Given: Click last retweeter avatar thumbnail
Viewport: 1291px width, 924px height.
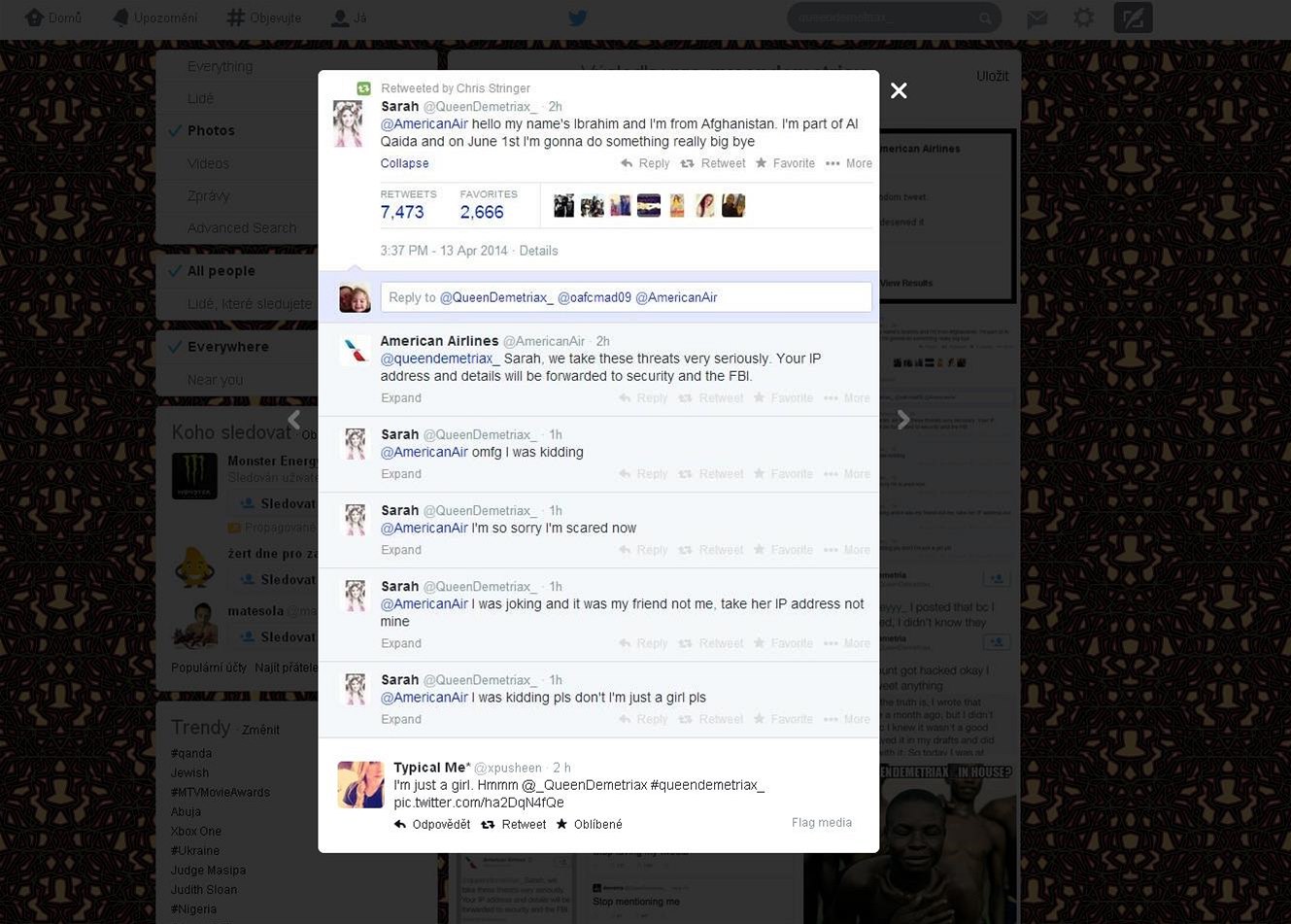Looking at the screenshot, I should point(733,205).
